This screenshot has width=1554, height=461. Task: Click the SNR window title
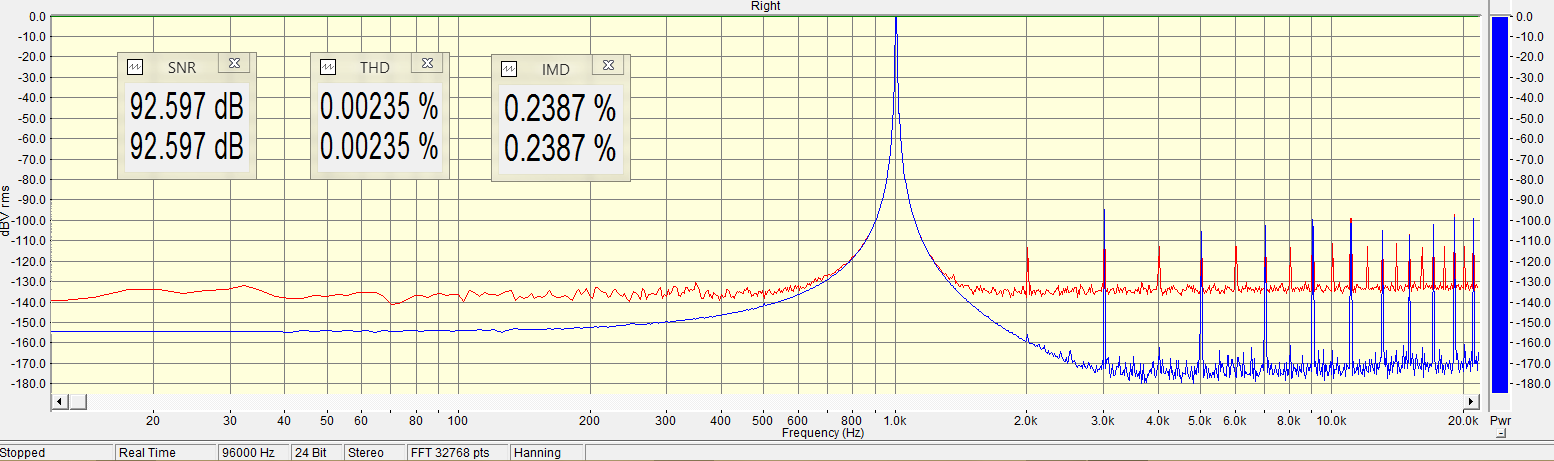(x=182, y=67)
